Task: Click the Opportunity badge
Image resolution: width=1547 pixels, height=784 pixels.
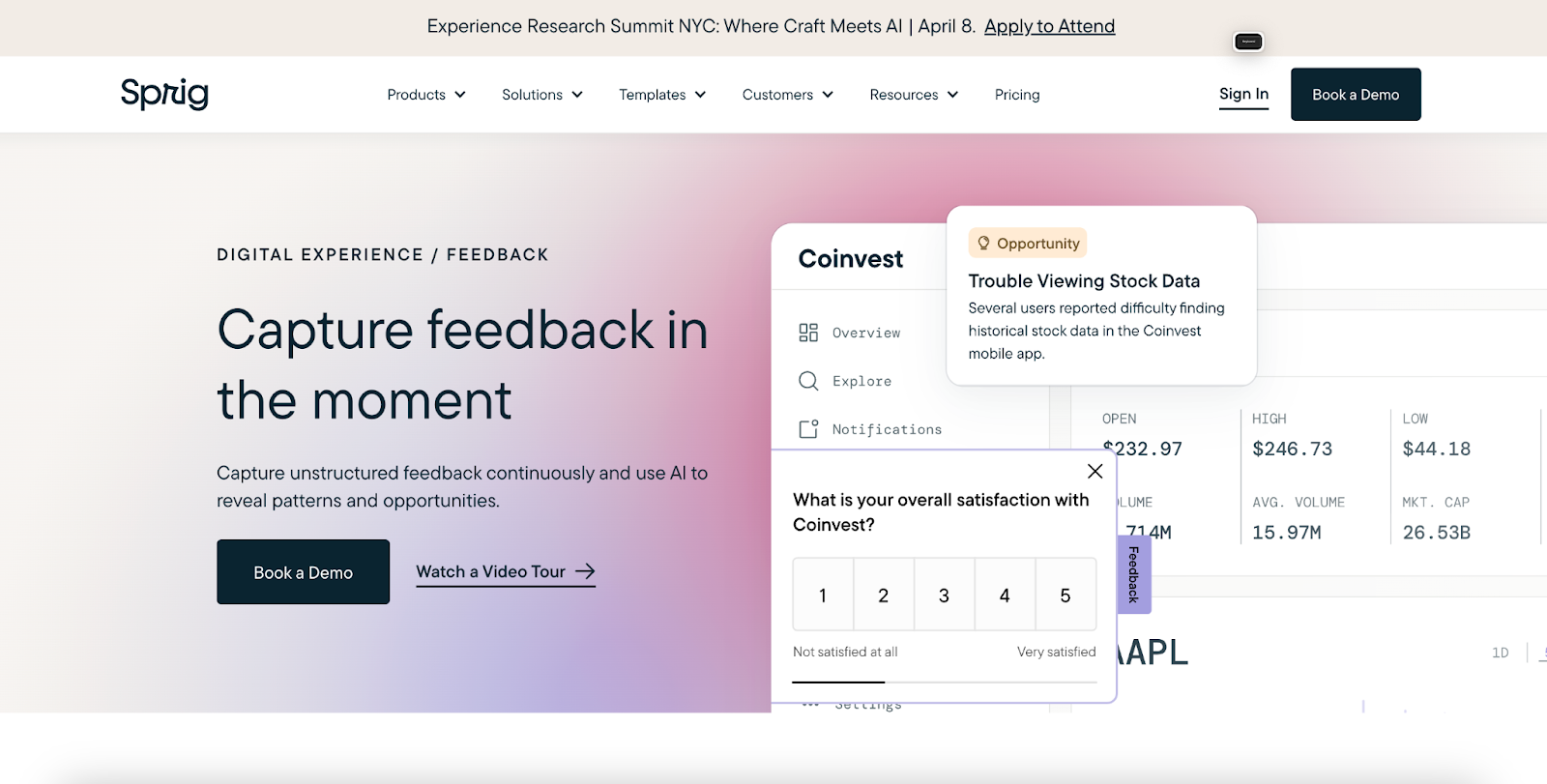Action: point(1028,243)
